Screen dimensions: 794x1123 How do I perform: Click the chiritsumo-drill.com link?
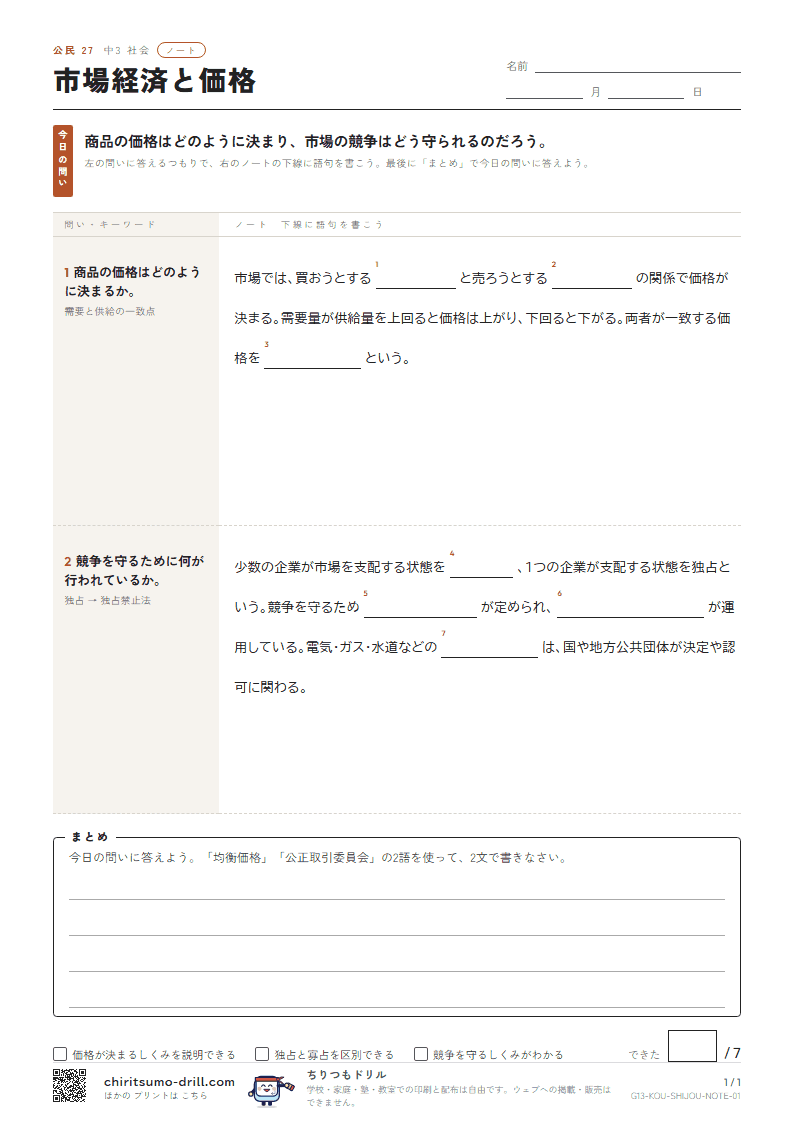pos(169,1081)
